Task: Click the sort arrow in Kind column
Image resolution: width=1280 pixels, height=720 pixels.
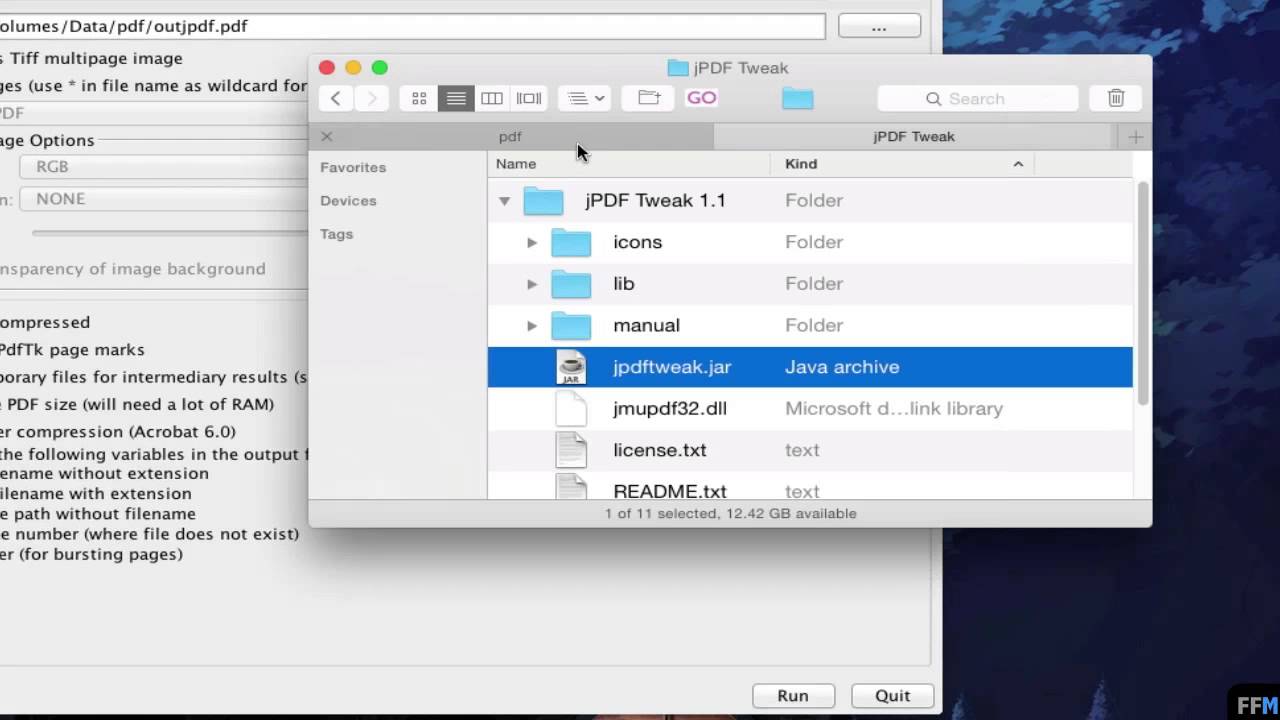Action: (1018, 164)
